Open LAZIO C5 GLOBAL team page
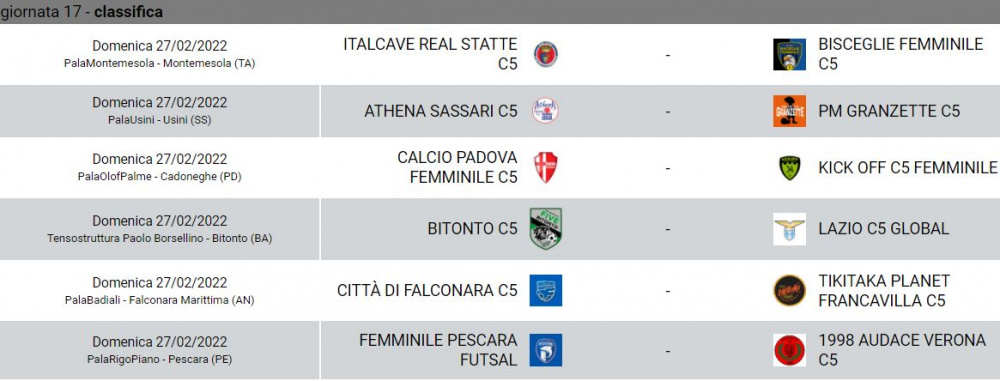This screenshot has height=381, width=1000. (x=883, y=228)
